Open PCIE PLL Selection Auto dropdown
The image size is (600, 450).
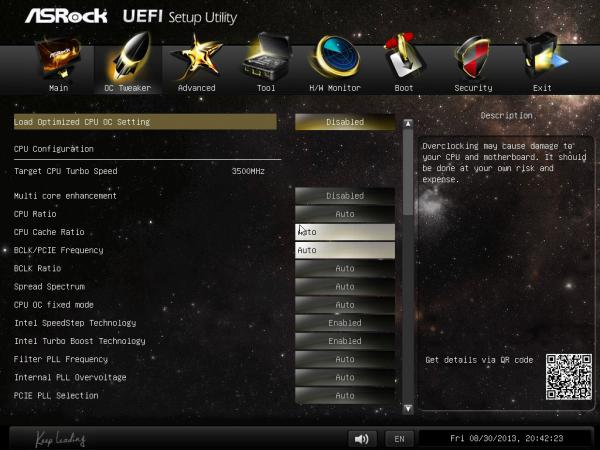click(x=345, y=396)
